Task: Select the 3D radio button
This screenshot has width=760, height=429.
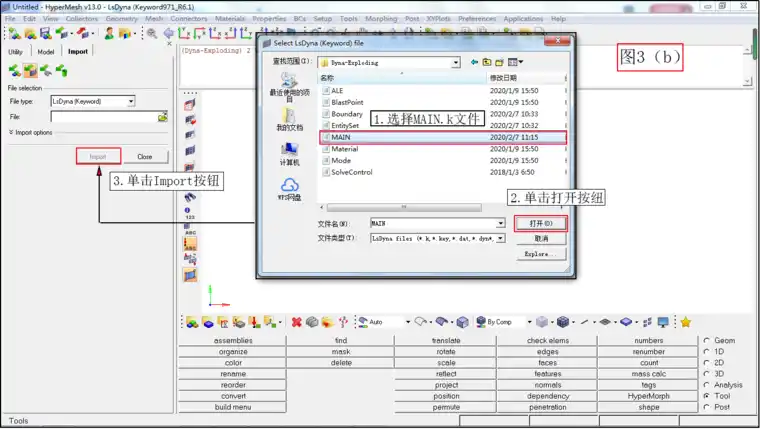Action: (x=707, y=374)
